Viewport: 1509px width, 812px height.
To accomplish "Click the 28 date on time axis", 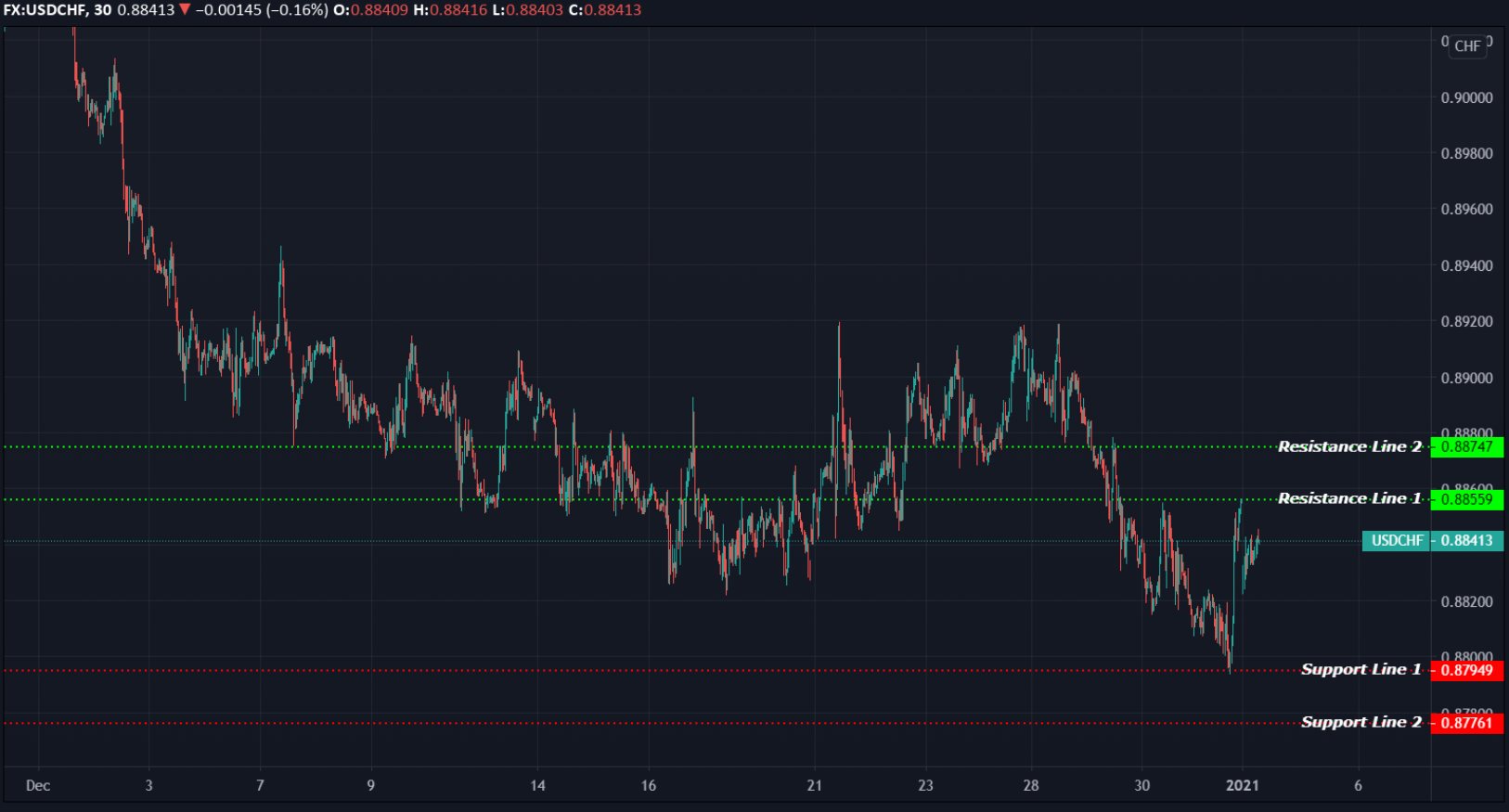I will 1031,785.
